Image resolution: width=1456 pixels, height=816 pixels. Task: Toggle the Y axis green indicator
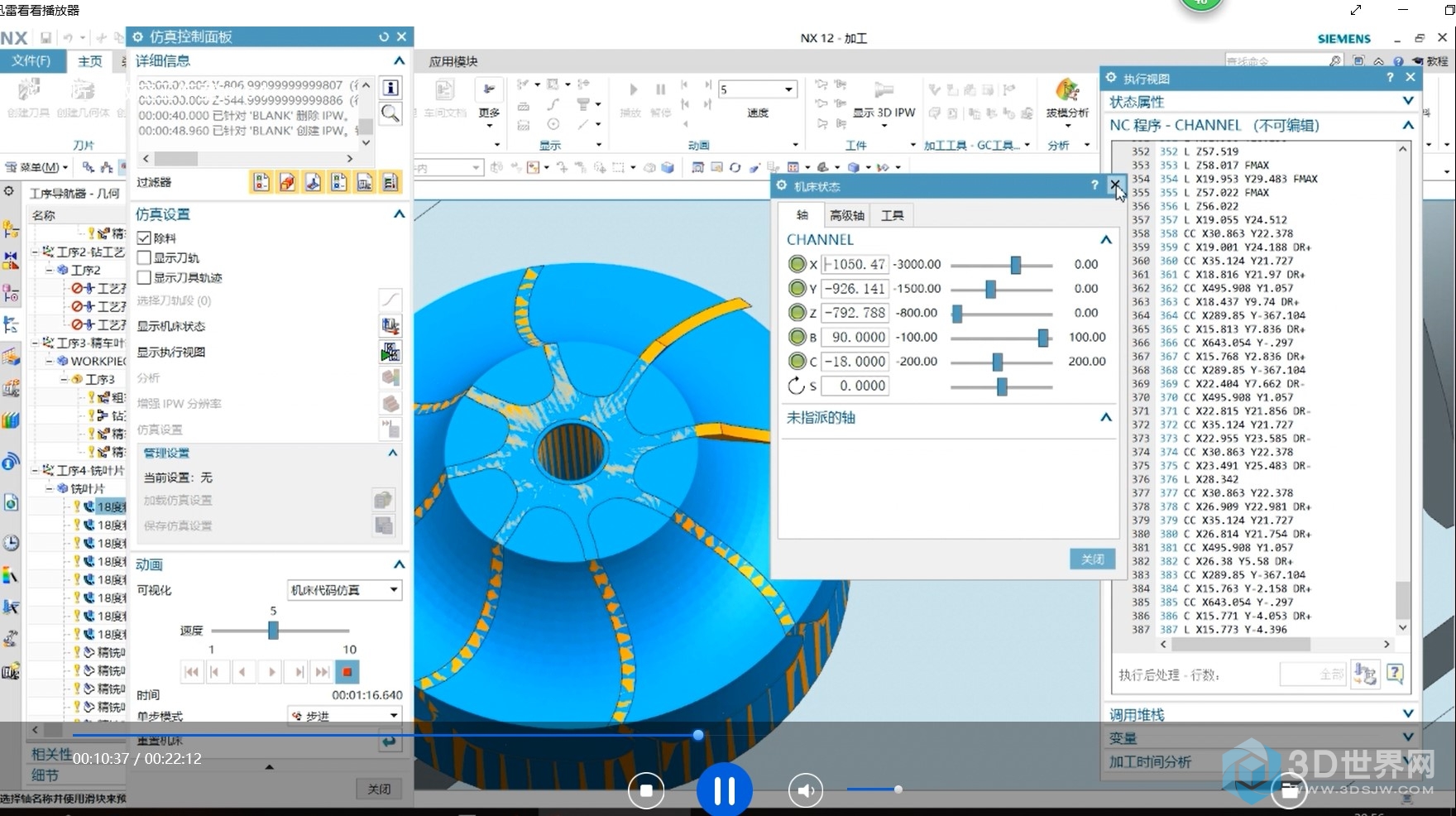(797, 288)
